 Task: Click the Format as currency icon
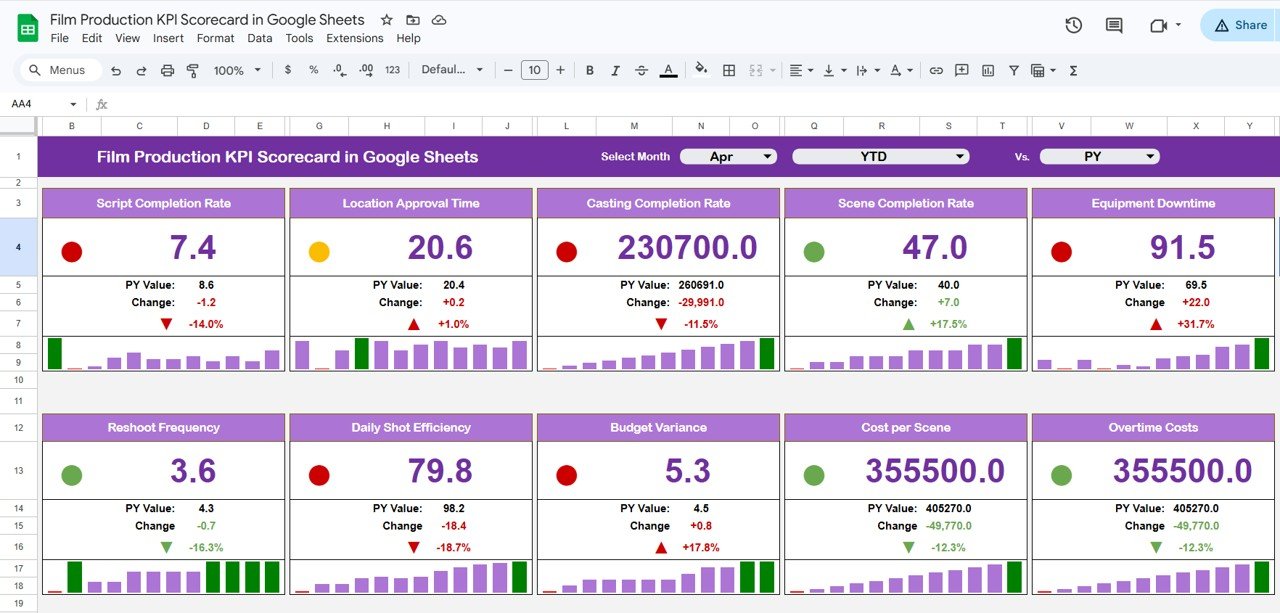click(288, 70)
